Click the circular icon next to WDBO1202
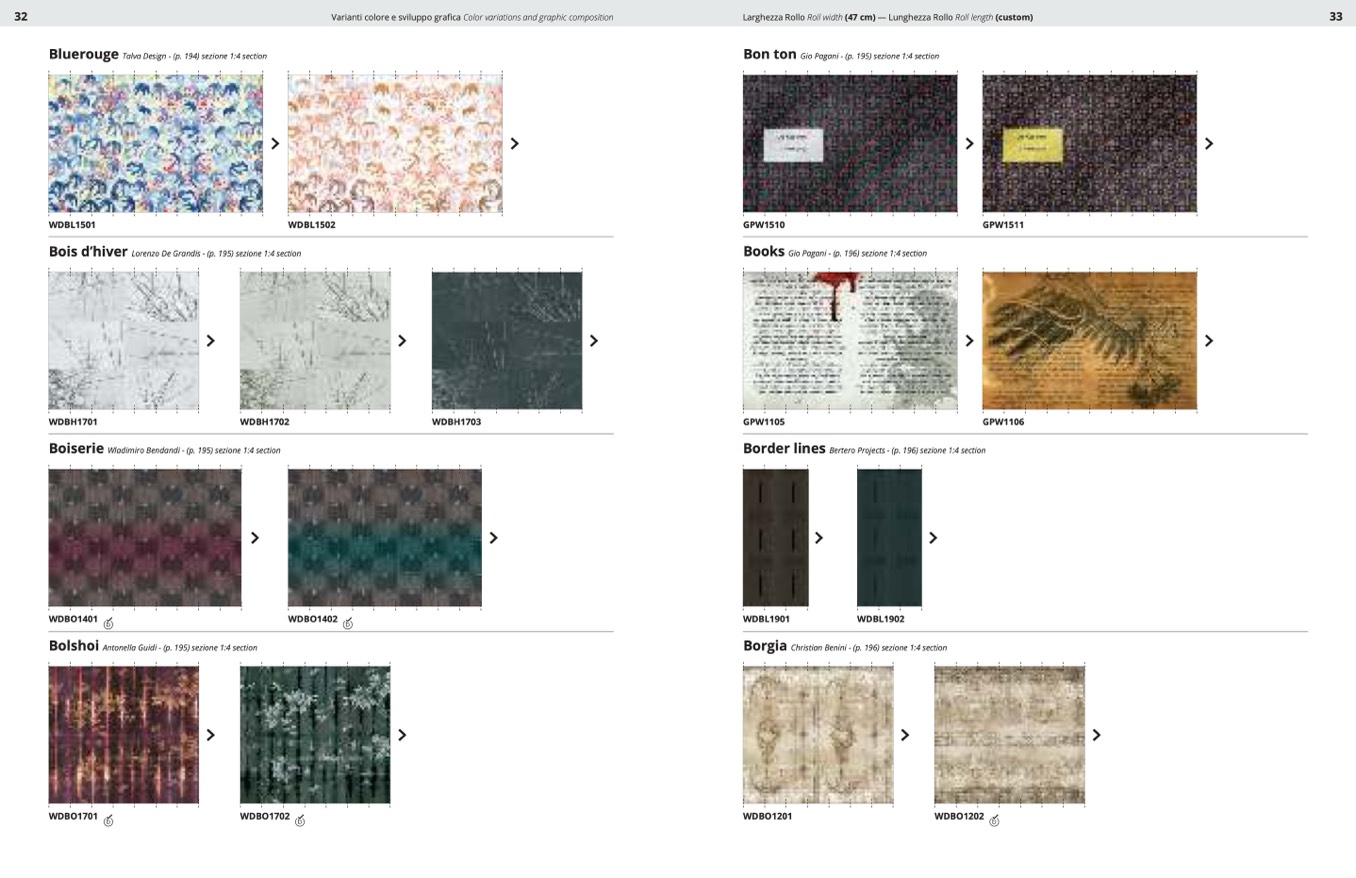The width and height of the screenshot is (1356, 878). 994,821
